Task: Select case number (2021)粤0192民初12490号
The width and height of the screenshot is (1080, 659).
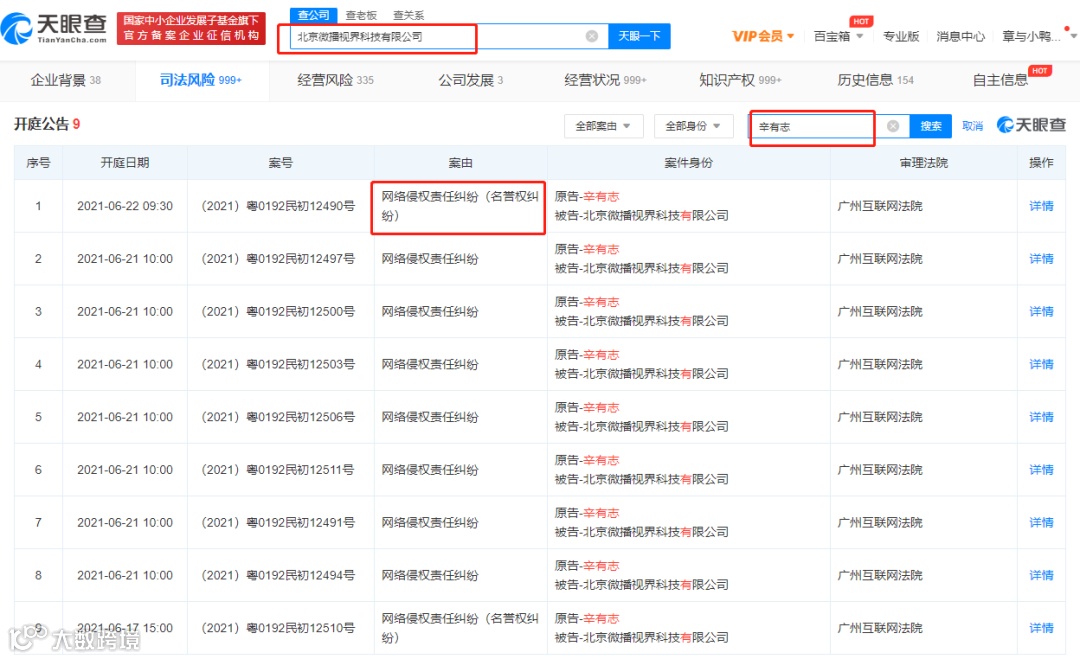Action: coord(278,206)
